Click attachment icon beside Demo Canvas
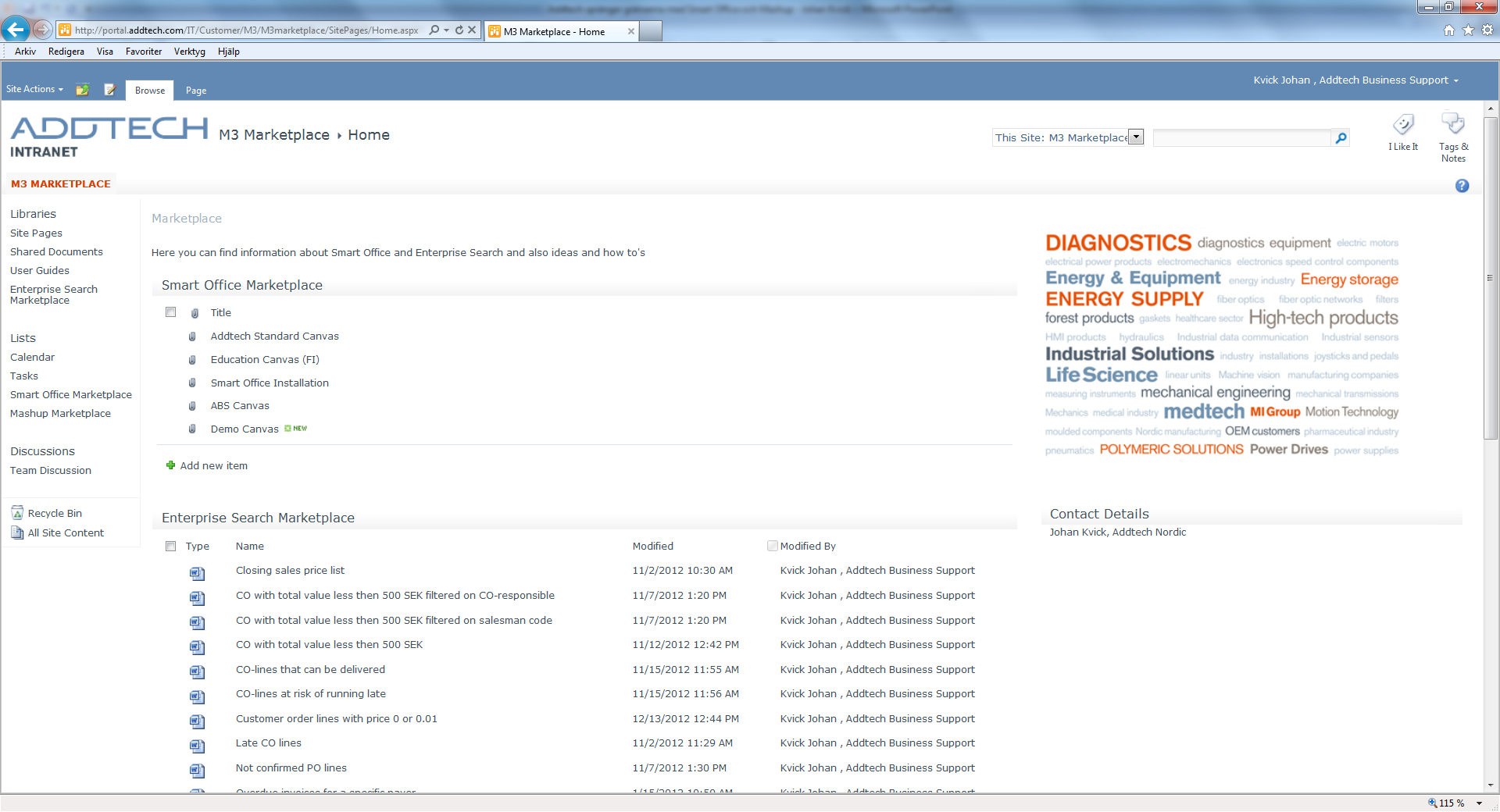 (x=192, y=429)
